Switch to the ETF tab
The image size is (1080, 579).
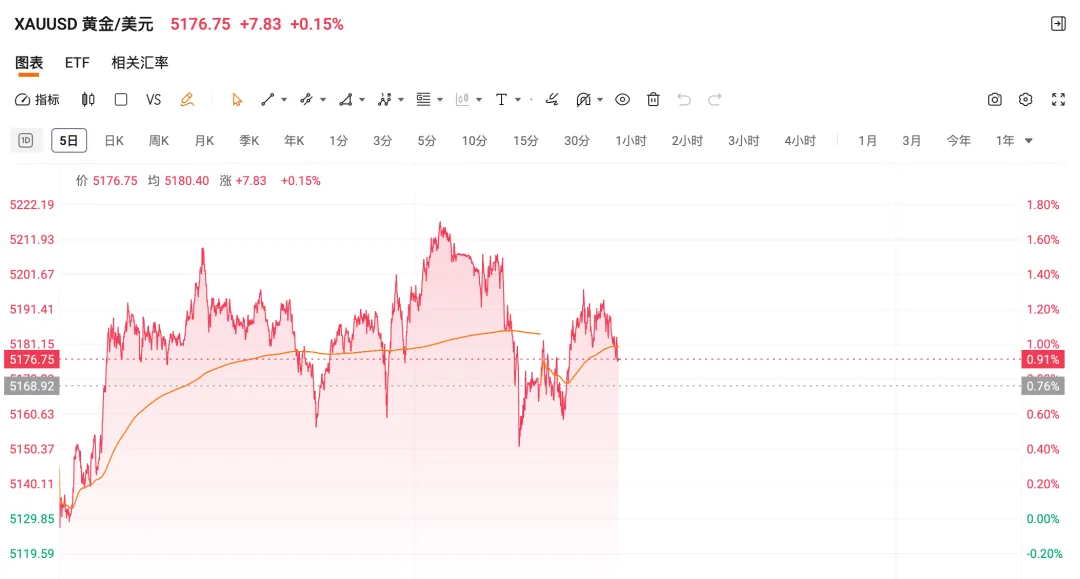click(77, 62)
